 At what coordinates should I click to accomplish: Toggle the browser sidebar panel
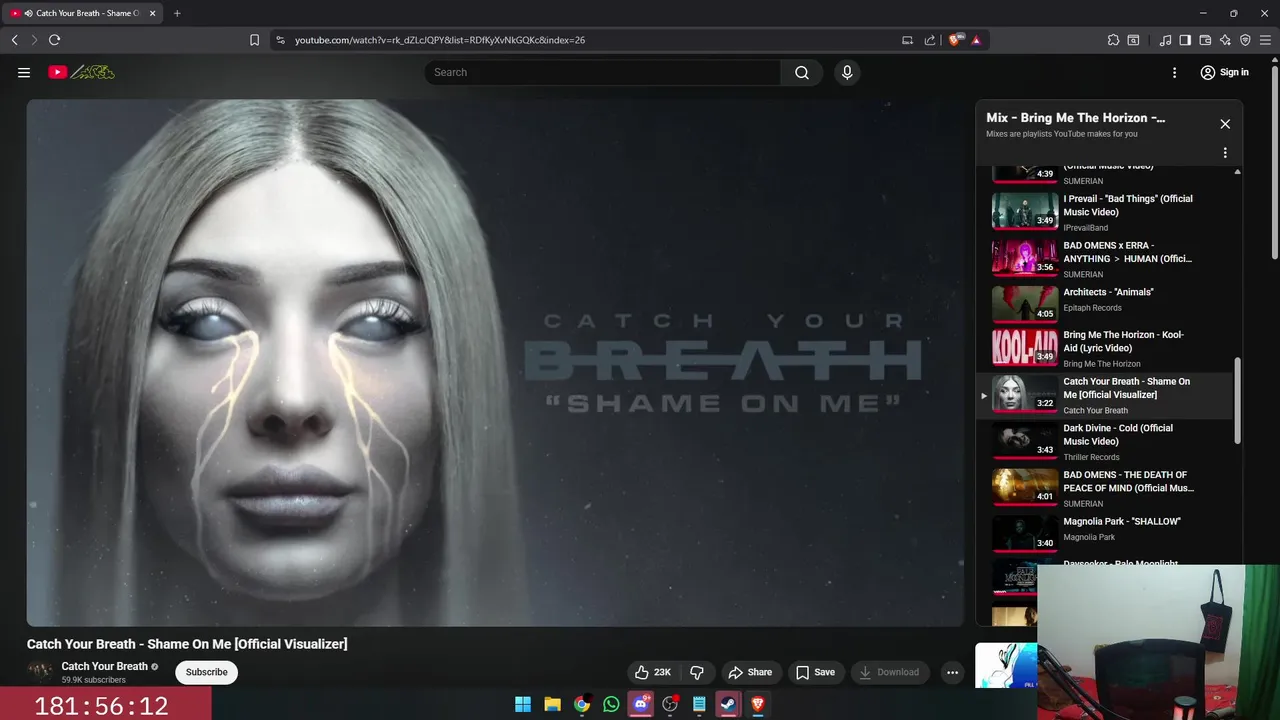click(1185, 40)
